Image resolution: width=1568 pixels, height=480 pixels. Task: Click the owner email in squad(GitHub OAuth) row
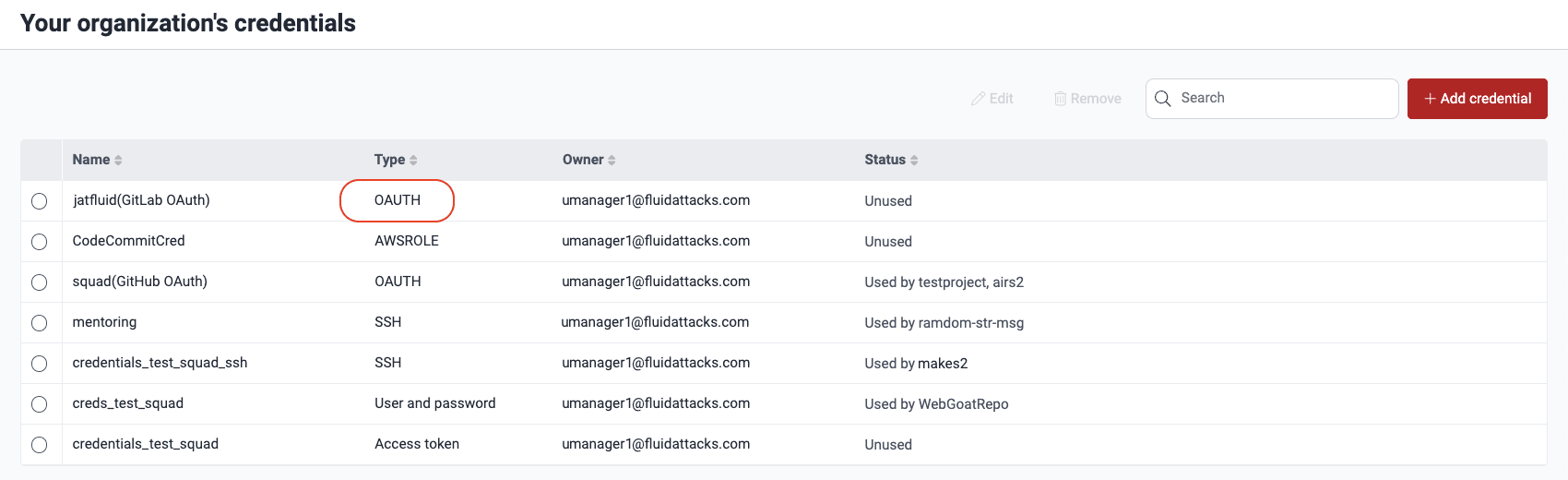tap(656, 282)
